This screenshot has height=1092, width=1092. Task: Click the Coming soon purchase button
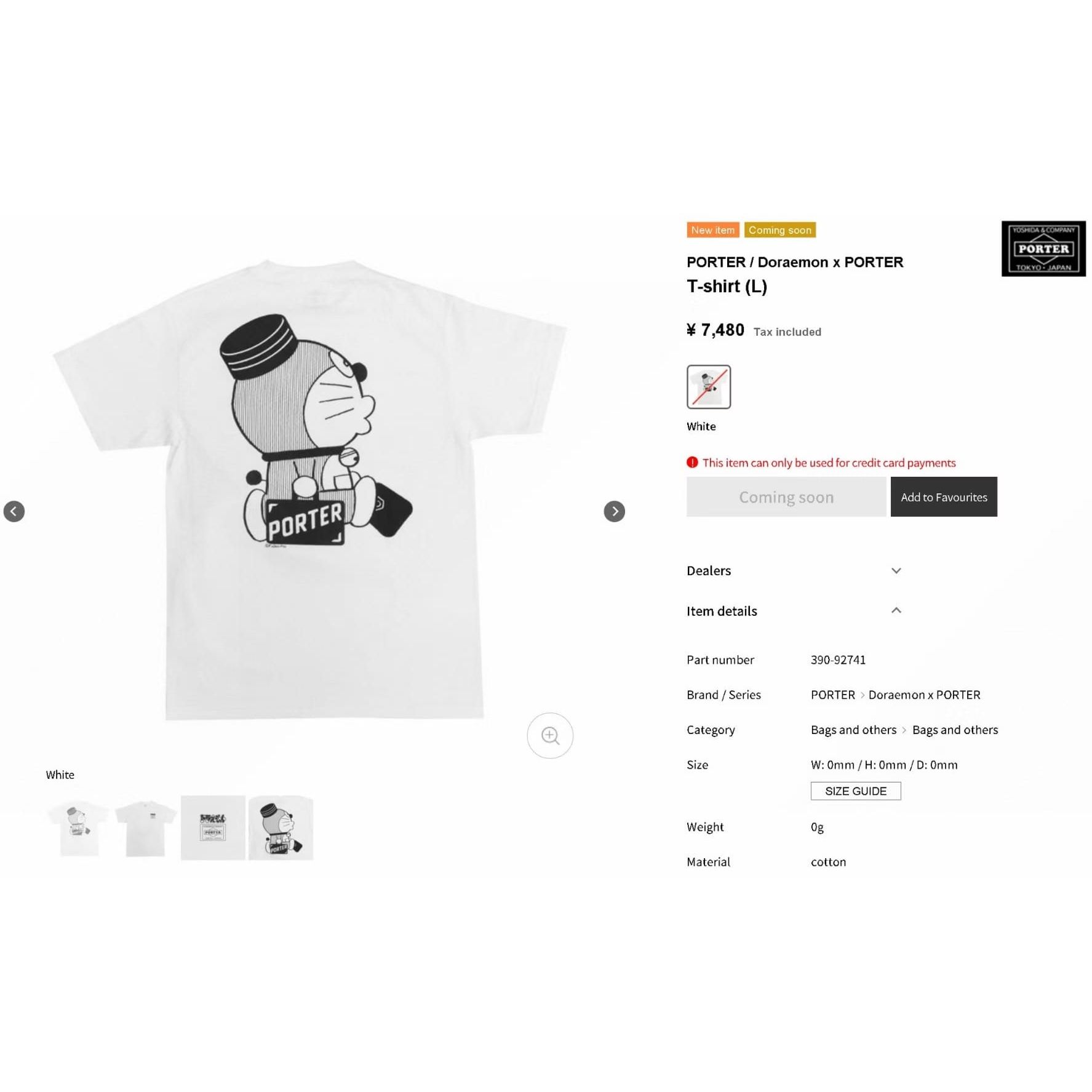[786, 496]
